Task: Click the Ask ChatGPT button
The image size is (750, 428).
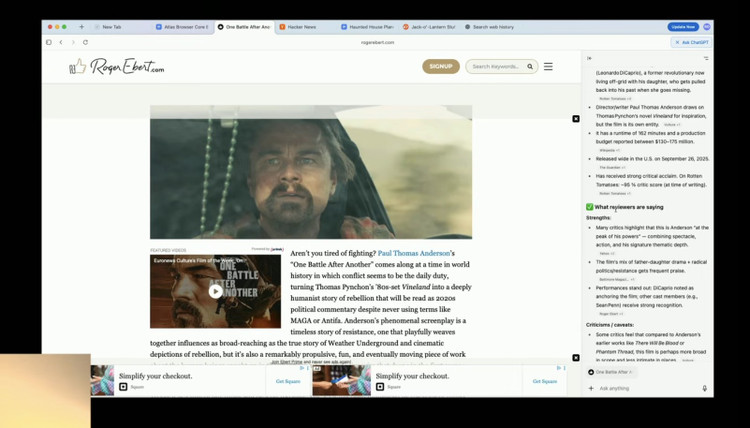Action: [x=692, y=42]
